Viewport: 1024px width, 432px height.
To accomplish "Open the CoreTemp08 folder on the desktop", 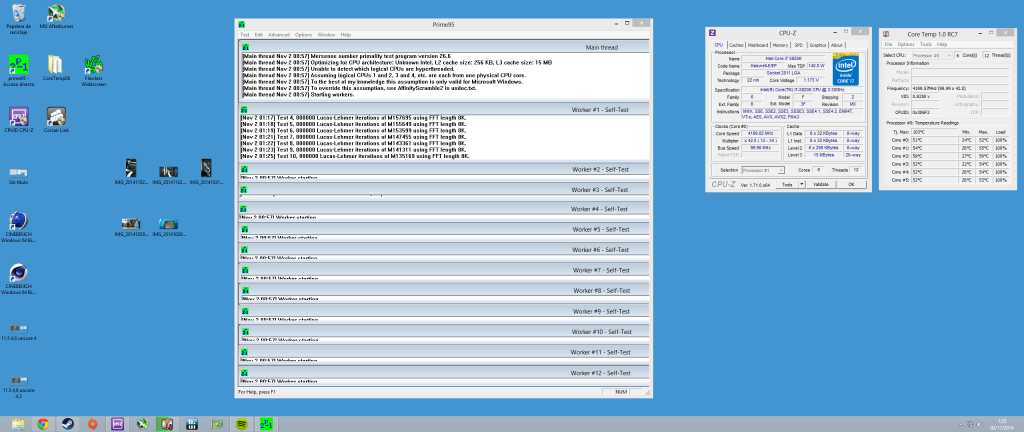I will pyautogui.click(x=56, y=68).
